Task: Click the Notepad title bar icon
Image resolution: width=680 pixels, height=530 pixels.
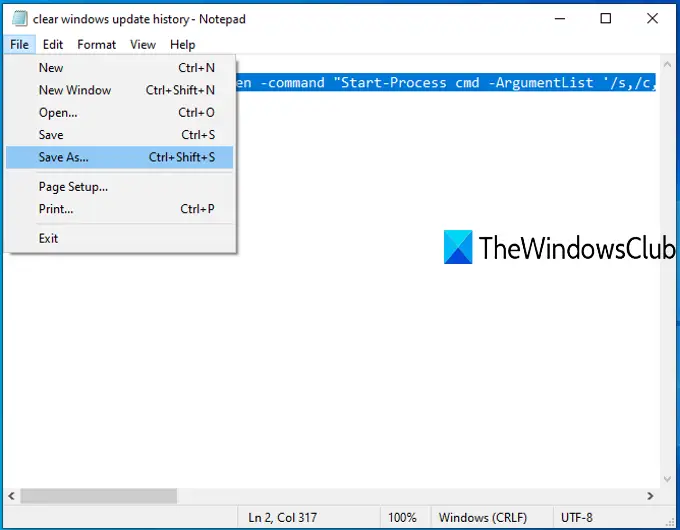Action: tap(20, 19)
